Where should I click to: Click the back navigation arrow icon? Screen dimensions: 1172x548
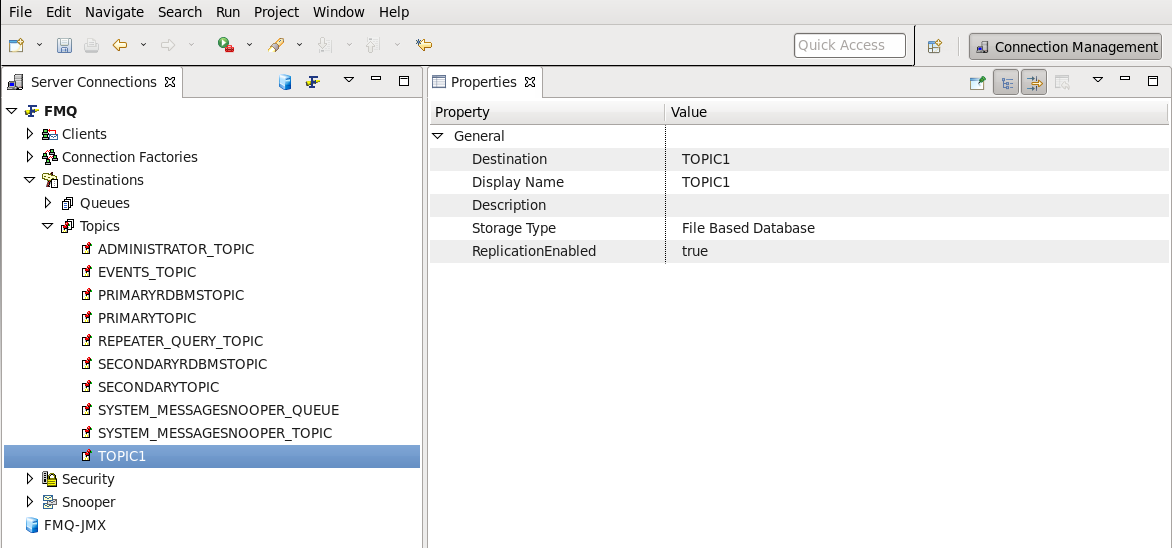coord(120,46)
